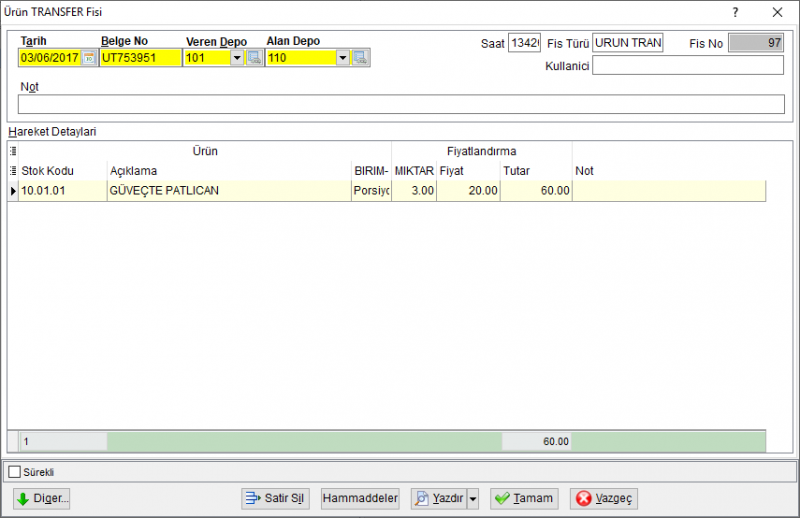The height and width of the screenshot is (518, 800).
Task: Click the Fiyatlandırma group header
Action: pos(482,151)
